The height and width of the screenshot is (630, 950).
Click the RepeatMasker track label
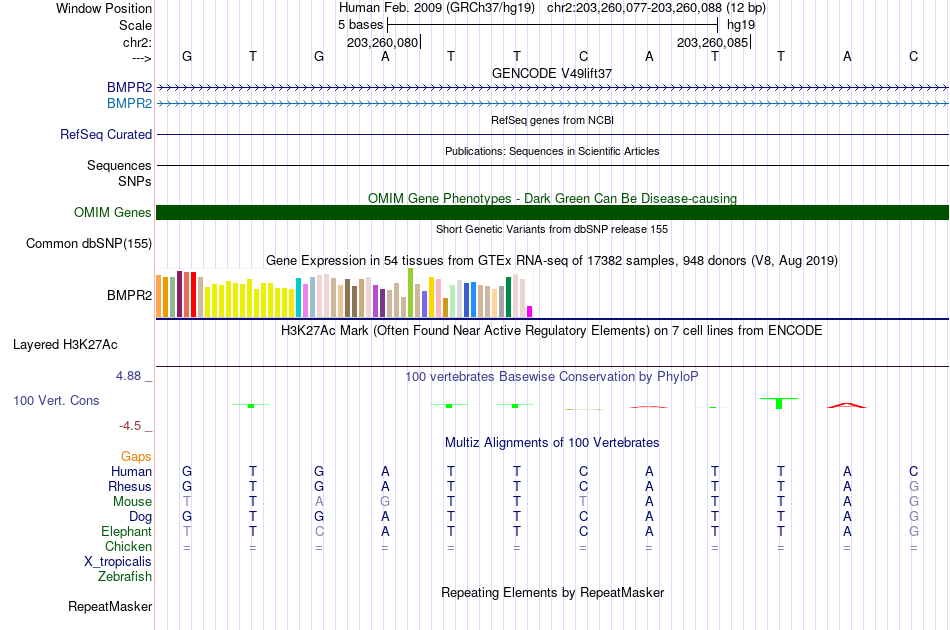click(x=110, y=606)
